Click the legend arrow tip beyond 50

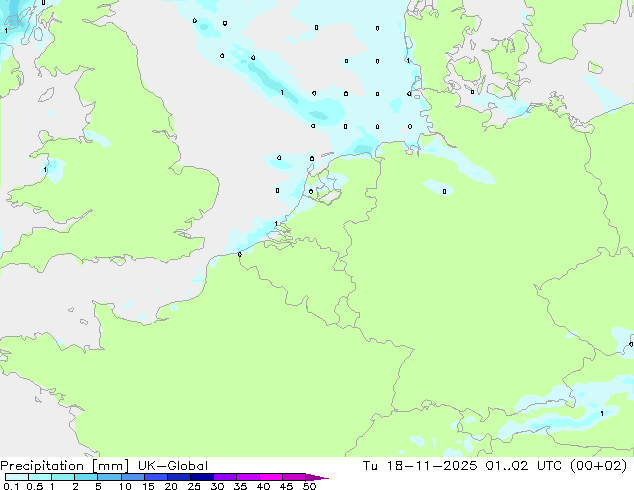coord(317,477)
